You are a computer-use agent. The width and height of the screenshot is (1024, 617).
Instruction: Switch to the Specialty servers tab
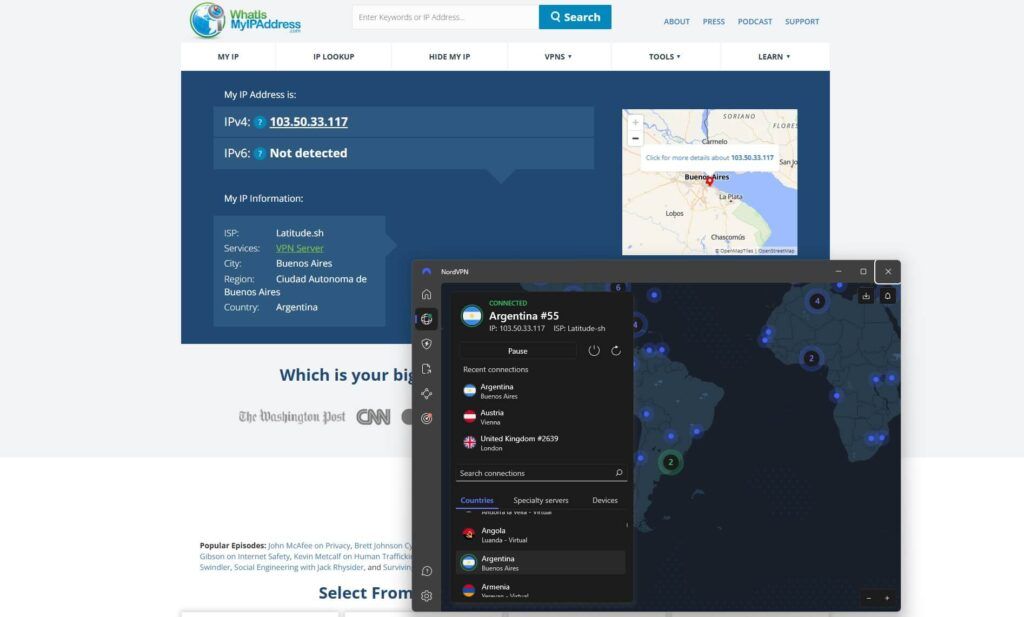tap(541, 500)
